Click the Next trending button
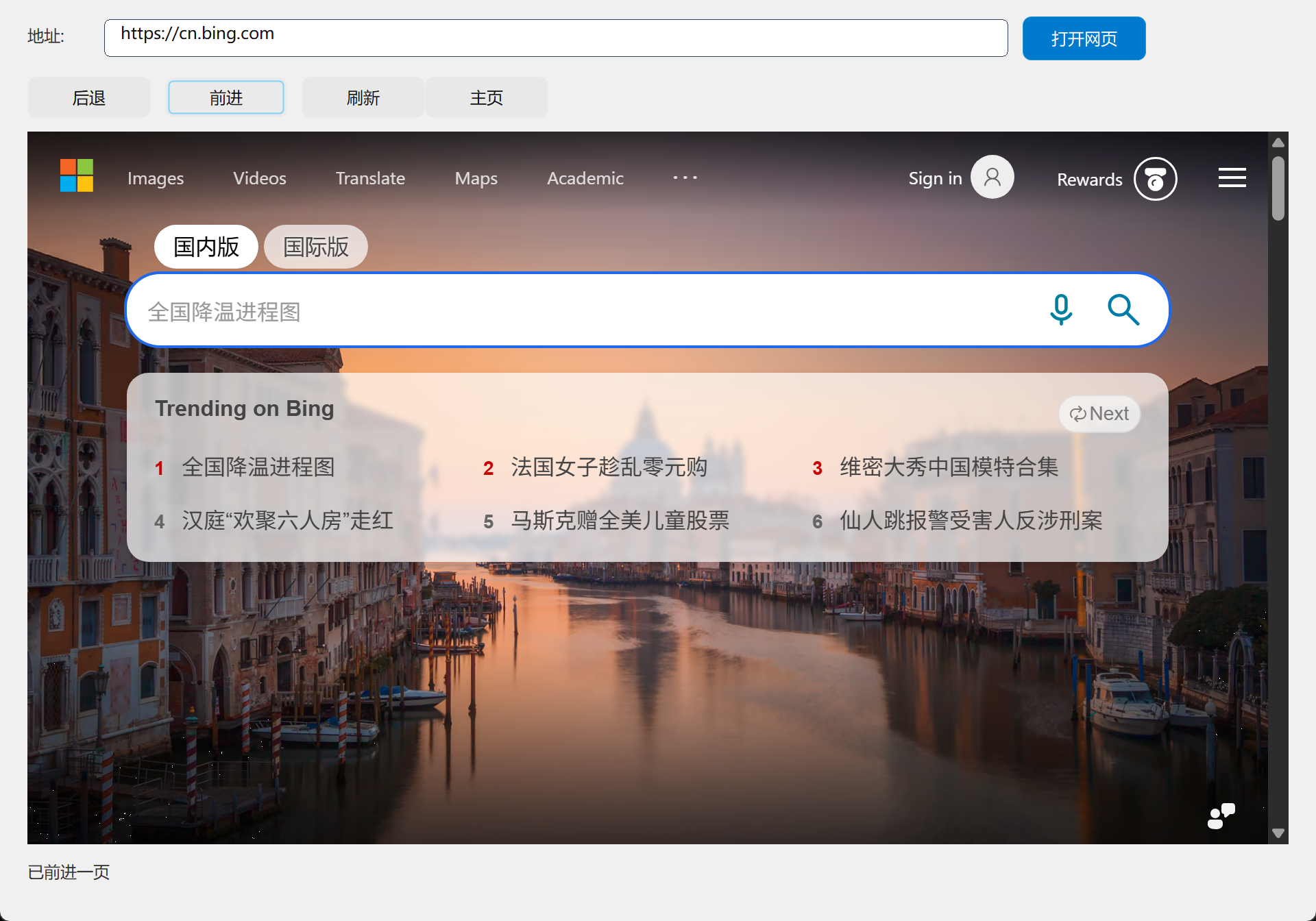This screenshot has height=921, width=1316. tap(1099, 414)
